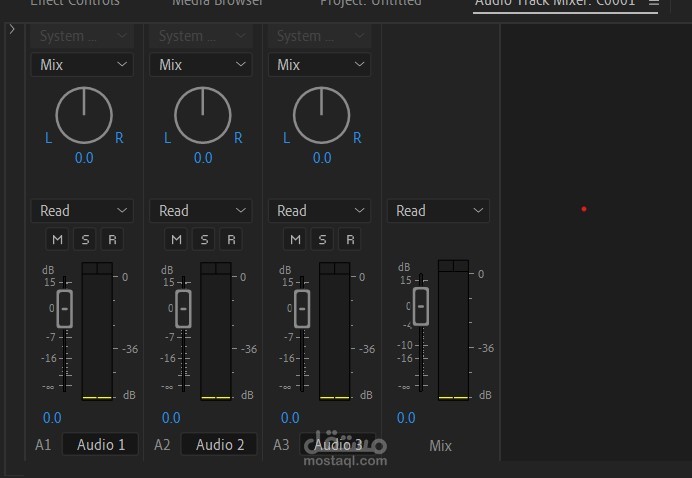Open Audio 2 System input dropdown
Image resolution: width=692 pixels, height=478 pixels.
pyautogui.click(x=201, y=36)
